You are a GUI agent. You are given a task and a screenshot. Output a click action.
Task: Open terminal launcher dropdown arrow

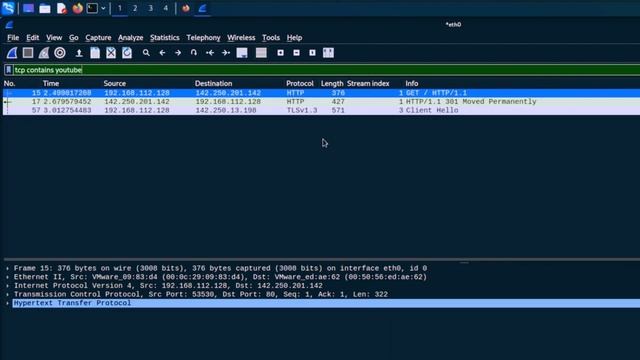pyautogui.click(x=103, y=8)
